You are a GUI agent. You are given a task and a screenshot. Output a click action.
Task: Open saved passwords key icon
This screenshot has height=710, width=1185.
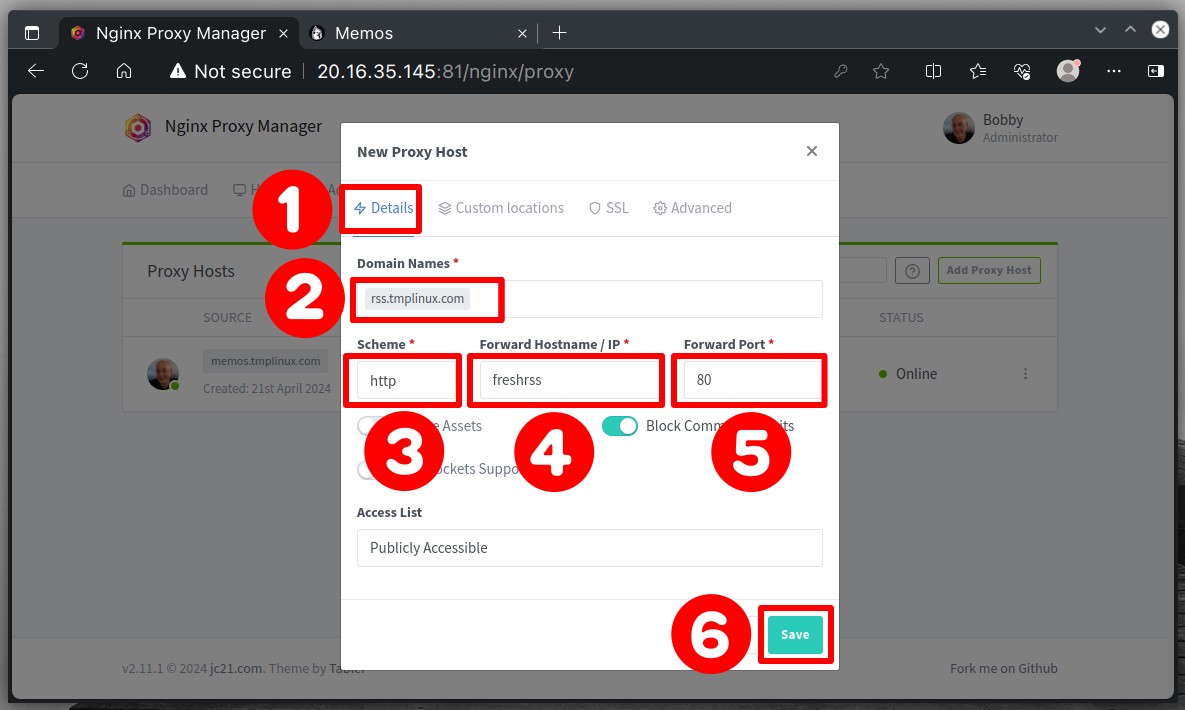(840, 71)
